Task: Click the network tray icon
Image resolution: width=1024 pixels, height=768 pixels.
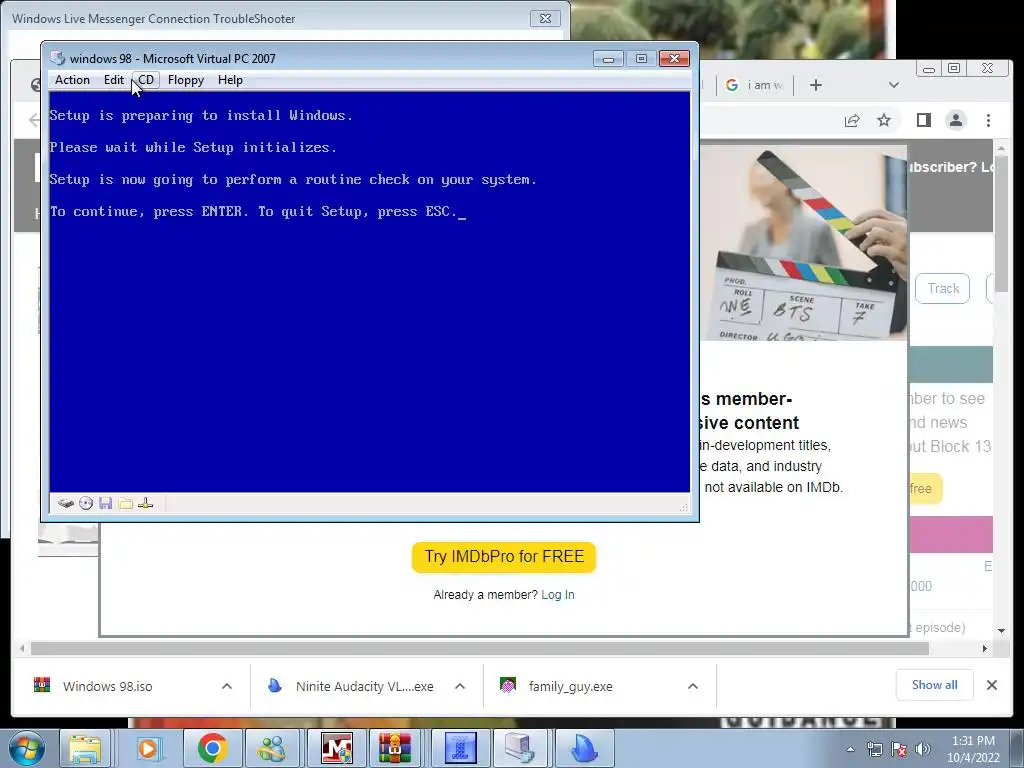Action: tap(874, 749)
